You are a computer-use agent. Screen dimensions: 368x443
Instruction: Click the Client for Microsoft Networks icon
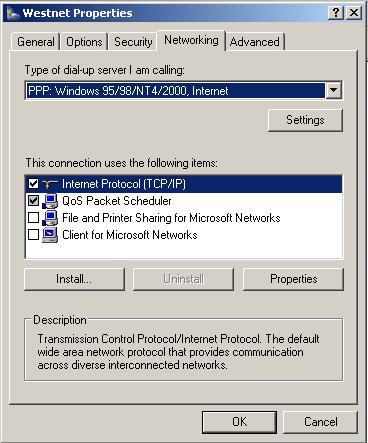(50, 235)
